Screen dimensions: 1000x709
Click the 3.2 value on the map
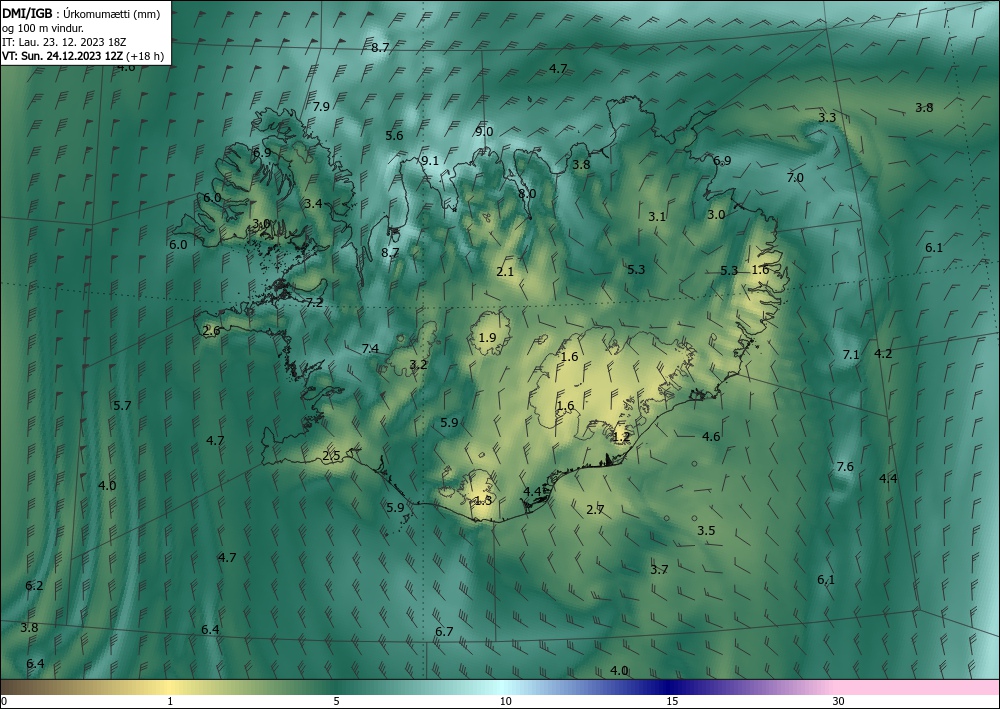418,365
